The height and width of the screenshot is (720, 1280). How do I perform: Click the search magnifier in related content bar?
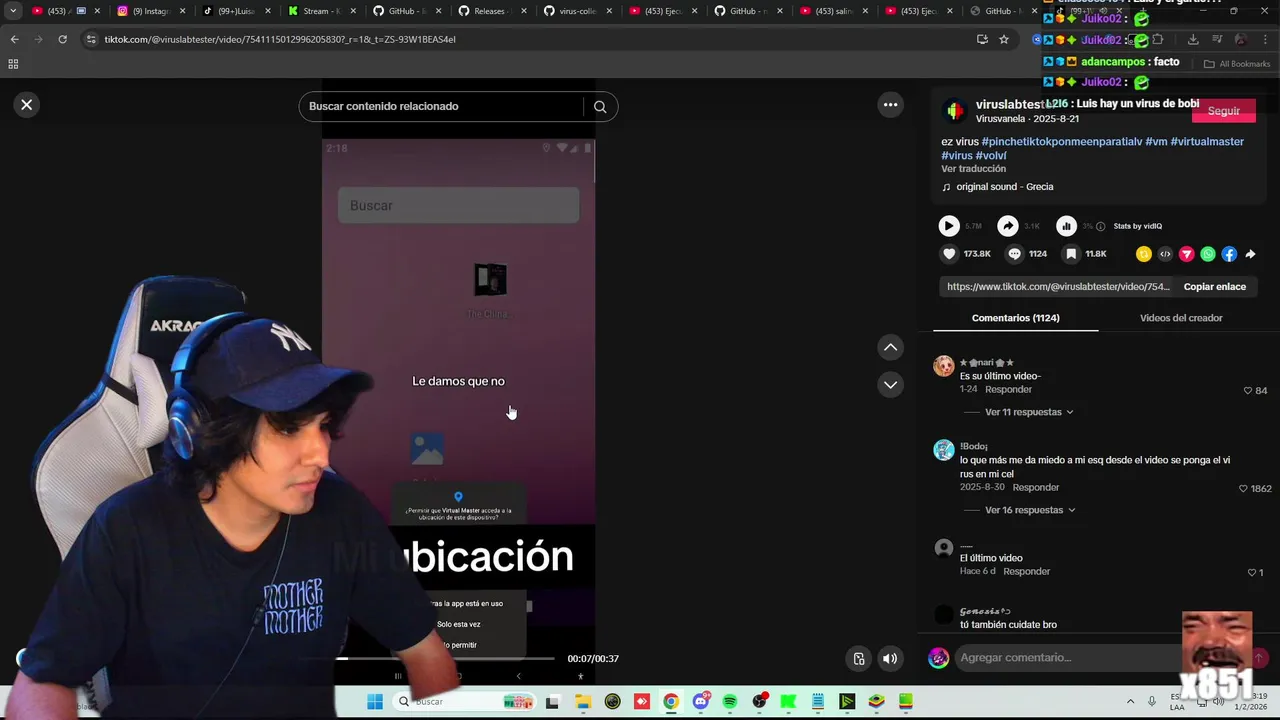tap(600, 107)
